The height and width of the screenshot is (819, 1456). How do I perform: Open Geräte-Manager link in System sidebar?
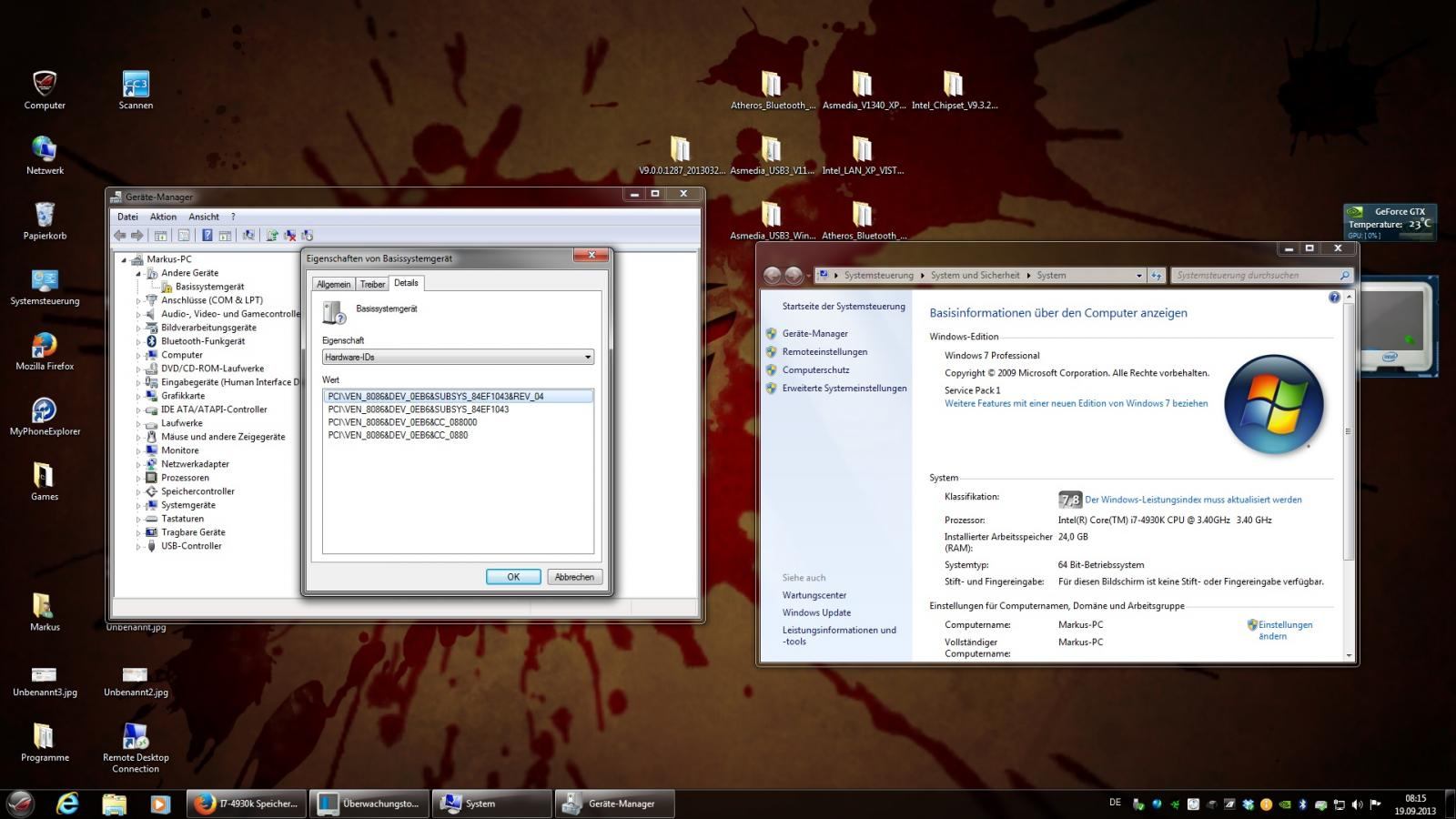point(814,334)
